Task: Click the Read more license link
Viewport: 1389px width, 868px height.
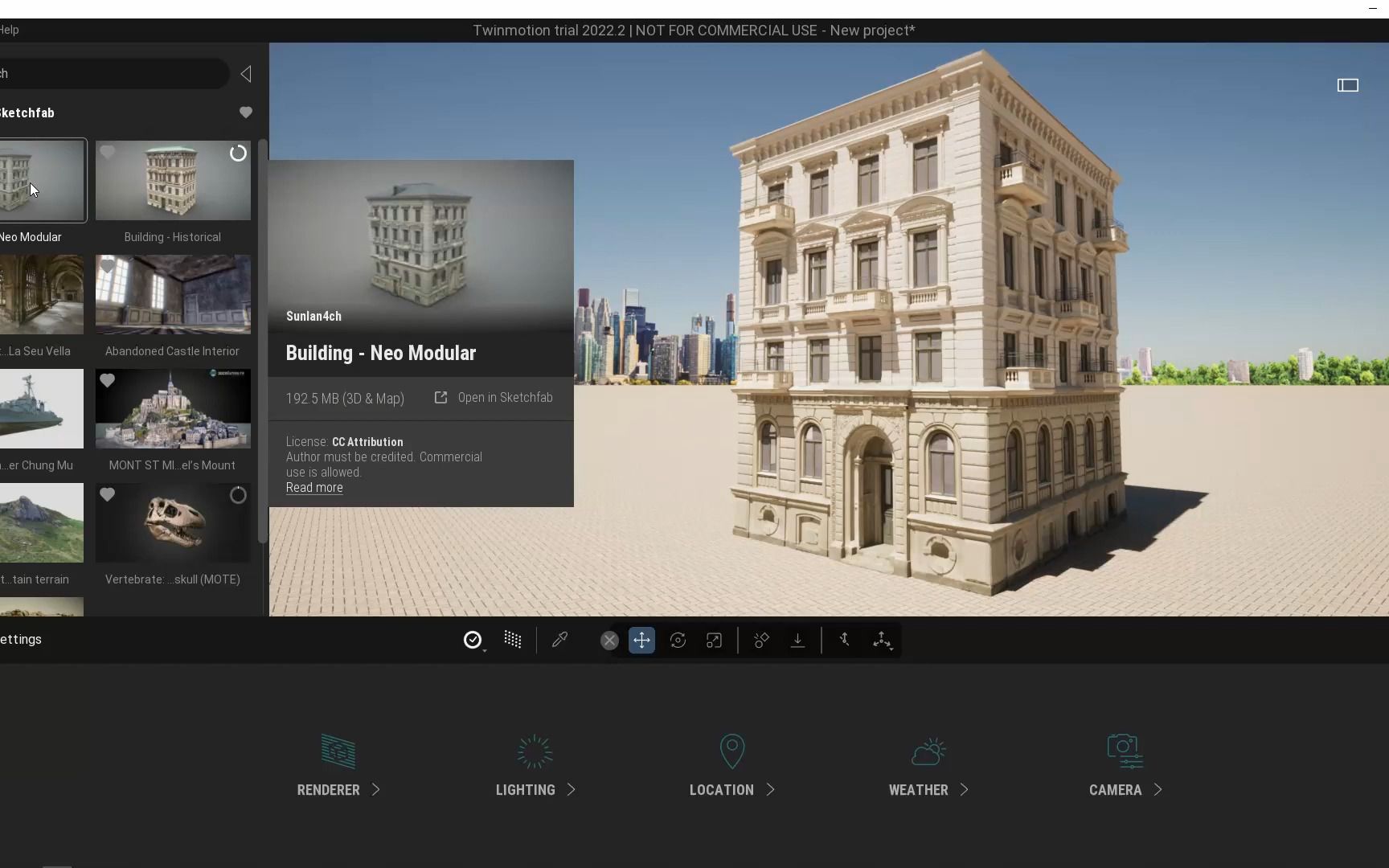Action: 313,487
